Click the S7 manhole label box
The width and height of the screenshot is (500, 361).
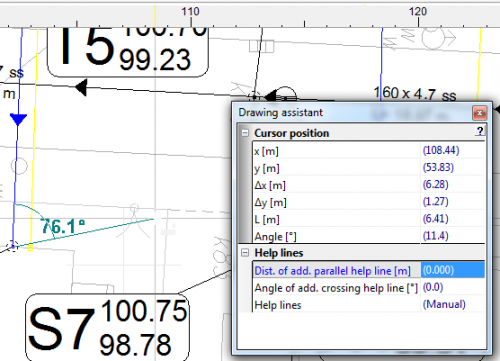[x=108, y=327]
